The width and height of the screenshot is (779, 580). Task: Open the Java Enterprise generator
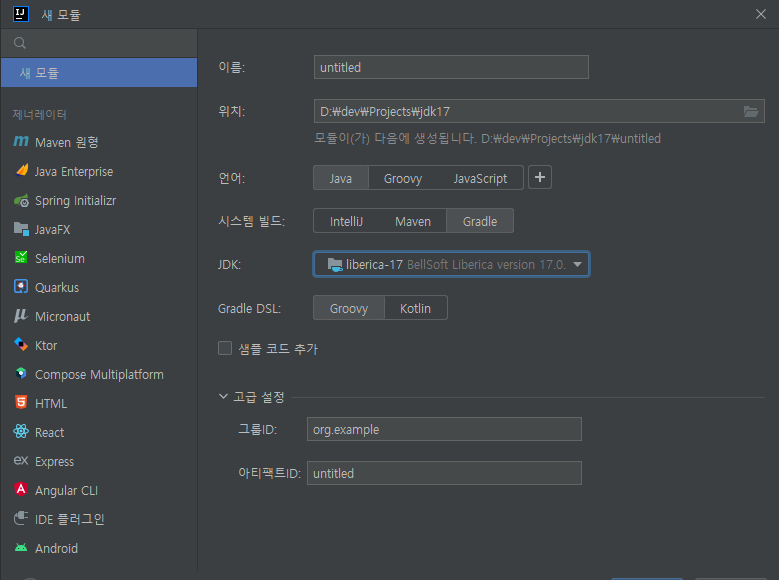[99, 171]
